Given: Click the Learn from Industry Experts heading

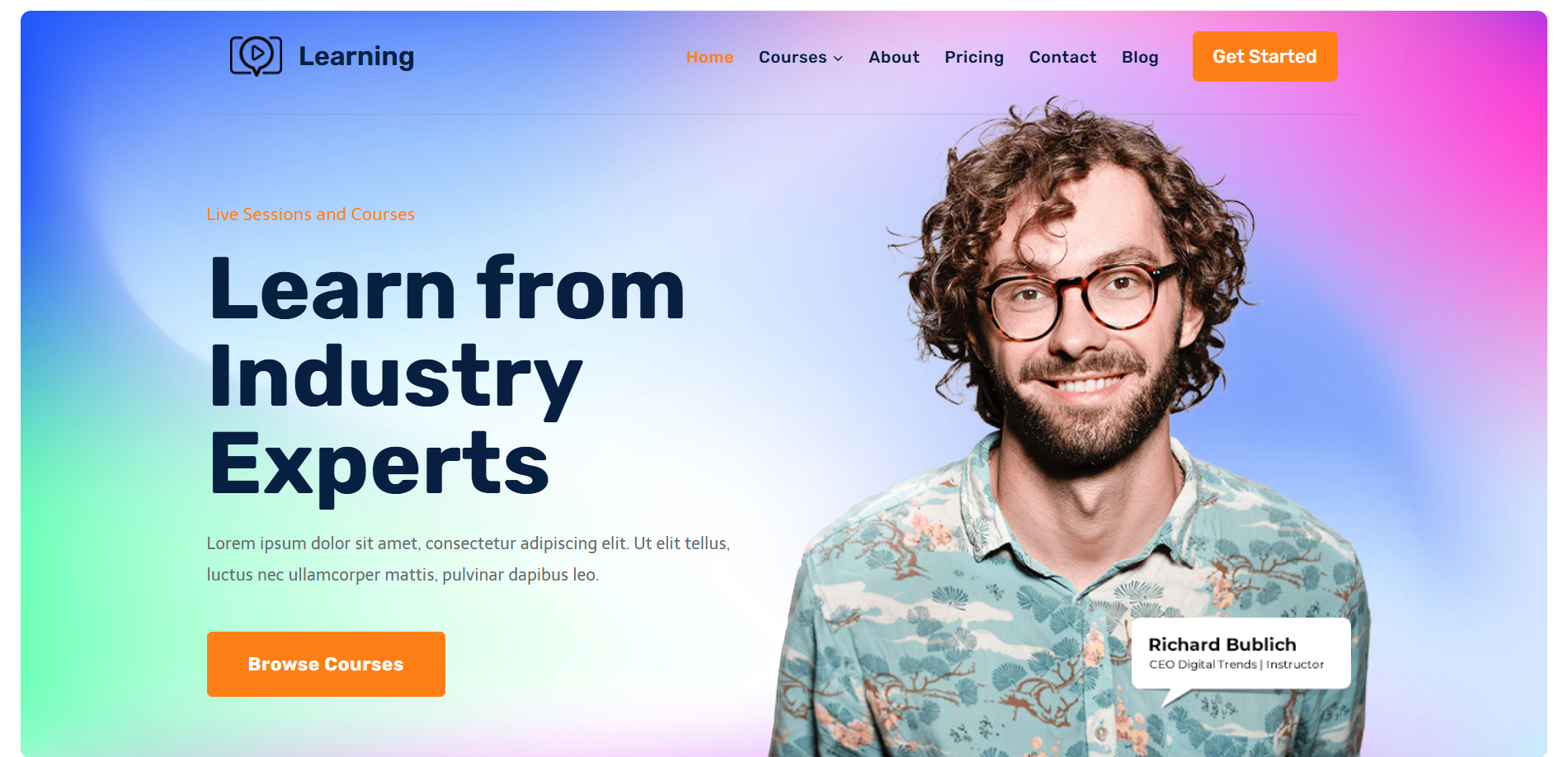Looking at the screenshot, I should pyautogui.click(x=446, y=375).
